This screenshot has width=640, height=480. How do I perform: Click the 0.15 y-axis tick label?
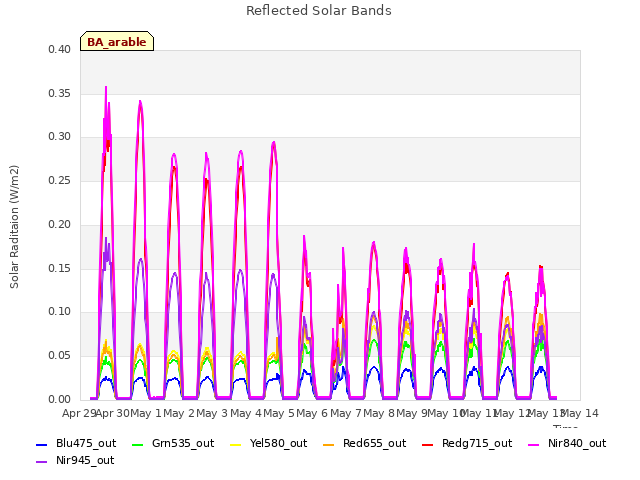click(x=60, y=269)
